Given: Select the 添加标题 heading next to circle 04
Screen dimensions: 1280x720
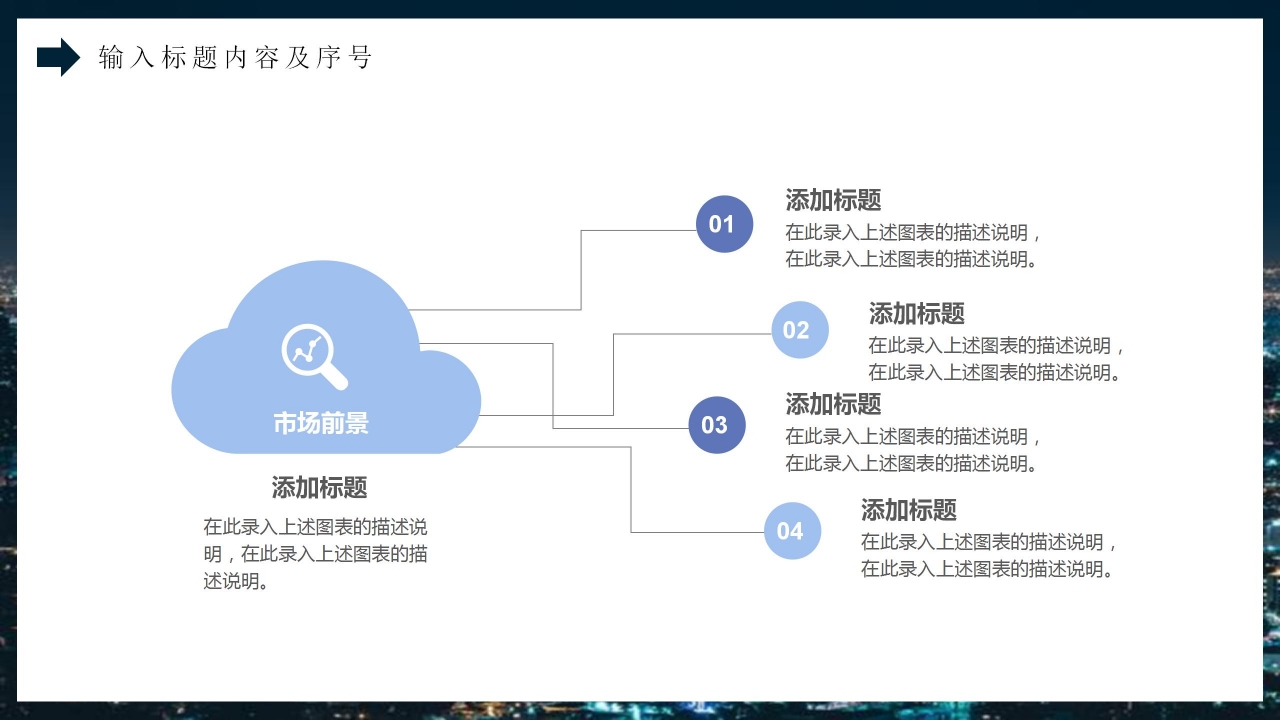Looking at the screenshot, I should point(908,510).
